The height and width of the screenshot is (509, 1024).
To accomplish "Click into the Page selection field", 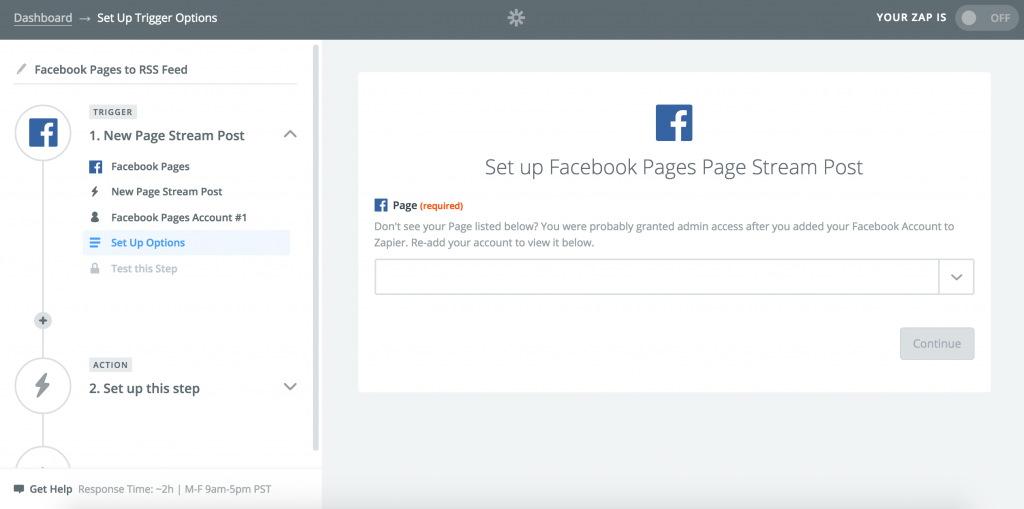I will pyautogui.click(x=656, y=277).
